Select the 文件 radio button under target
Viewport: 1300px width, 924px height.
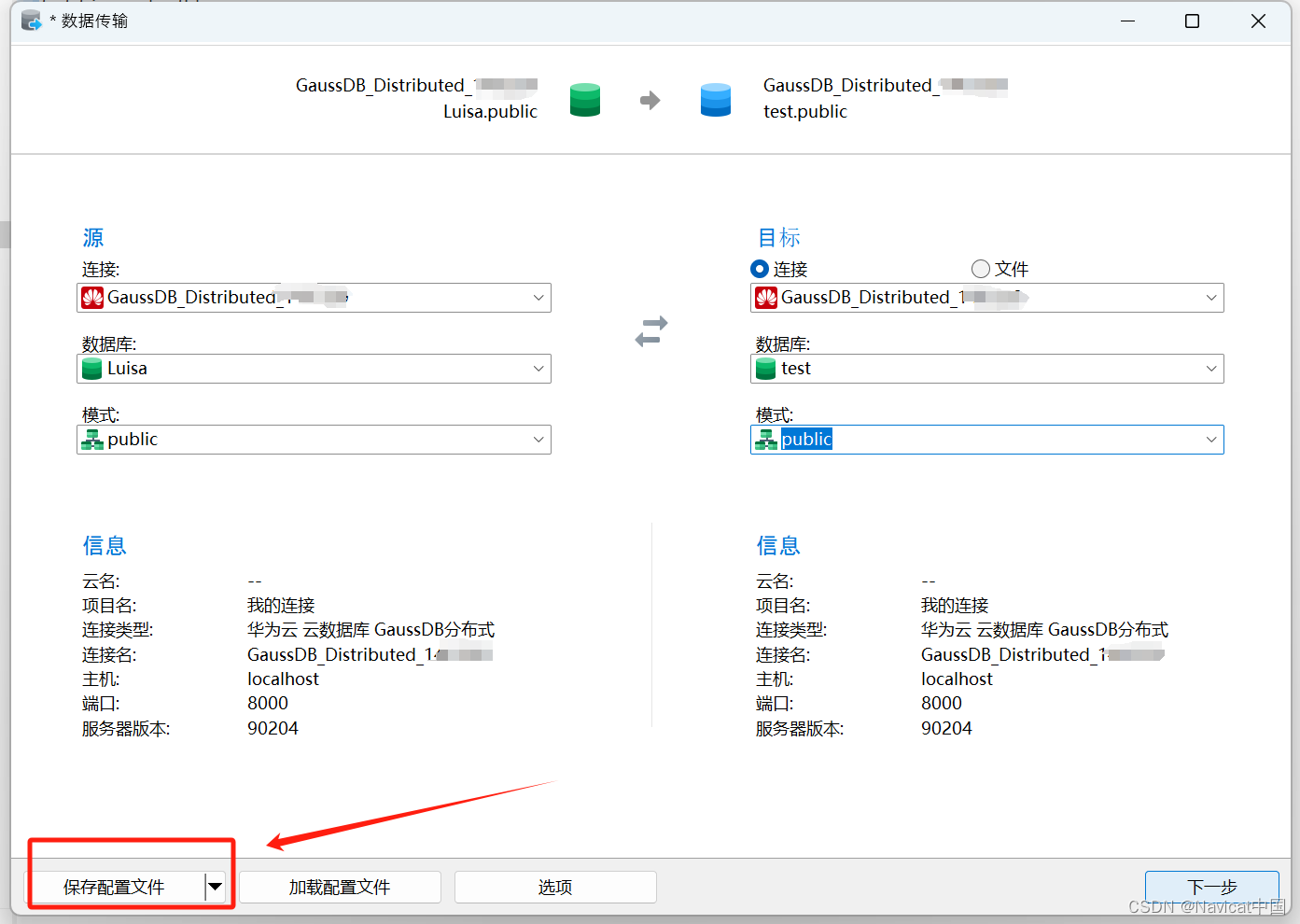981,269
